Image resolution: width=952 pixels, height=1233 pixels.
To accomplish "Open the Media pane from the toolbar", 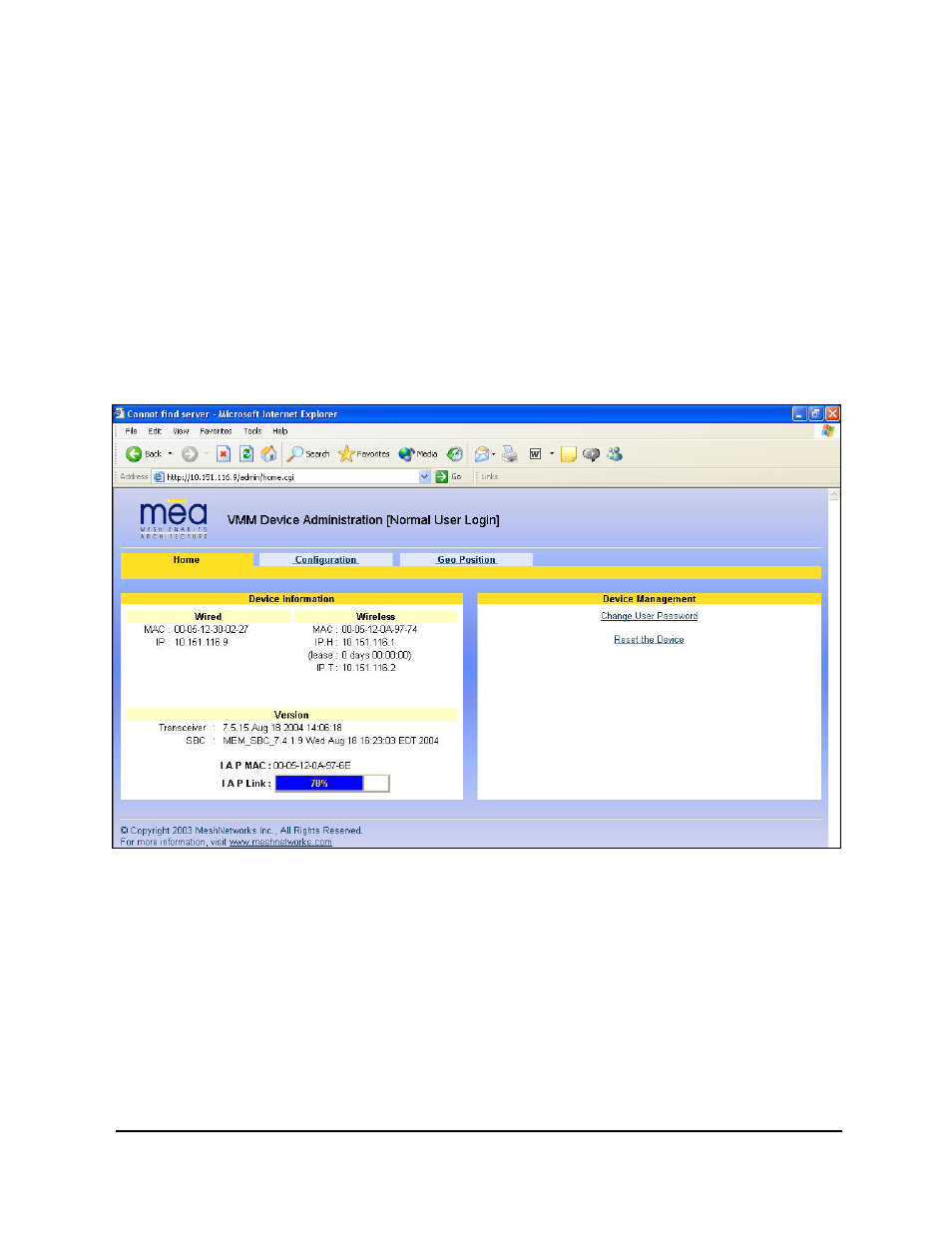I will click(418, 454).
